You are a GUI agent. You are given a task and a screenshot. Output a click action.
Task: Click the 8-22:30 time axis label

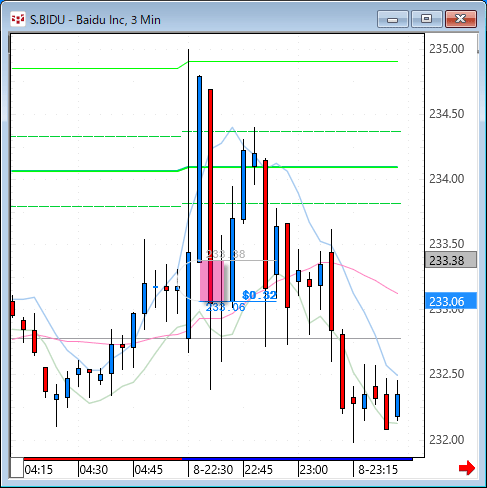213,470
